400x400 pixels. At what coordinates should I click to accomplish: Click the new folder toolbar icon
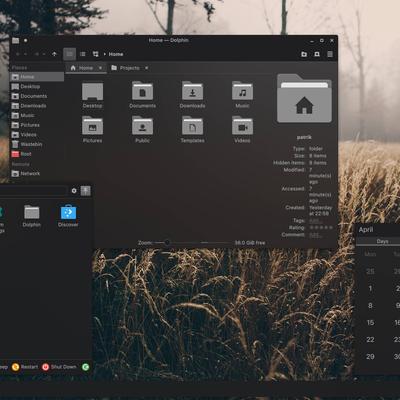(304, 54)
